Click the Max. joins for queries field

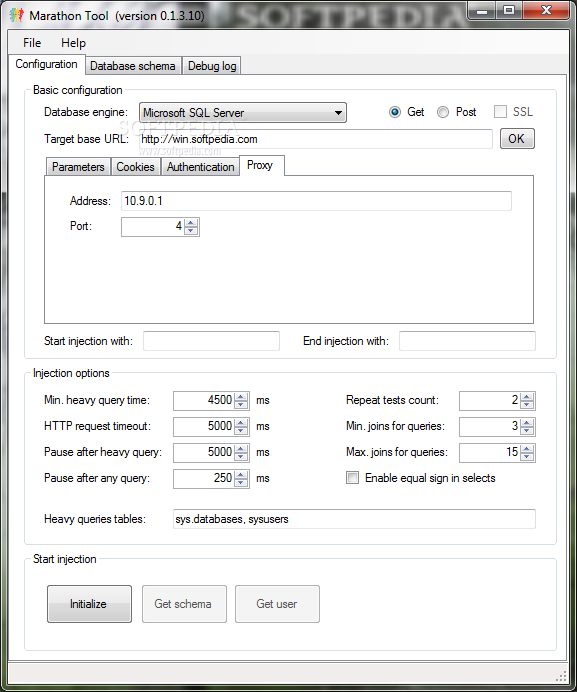coord(490,452)
